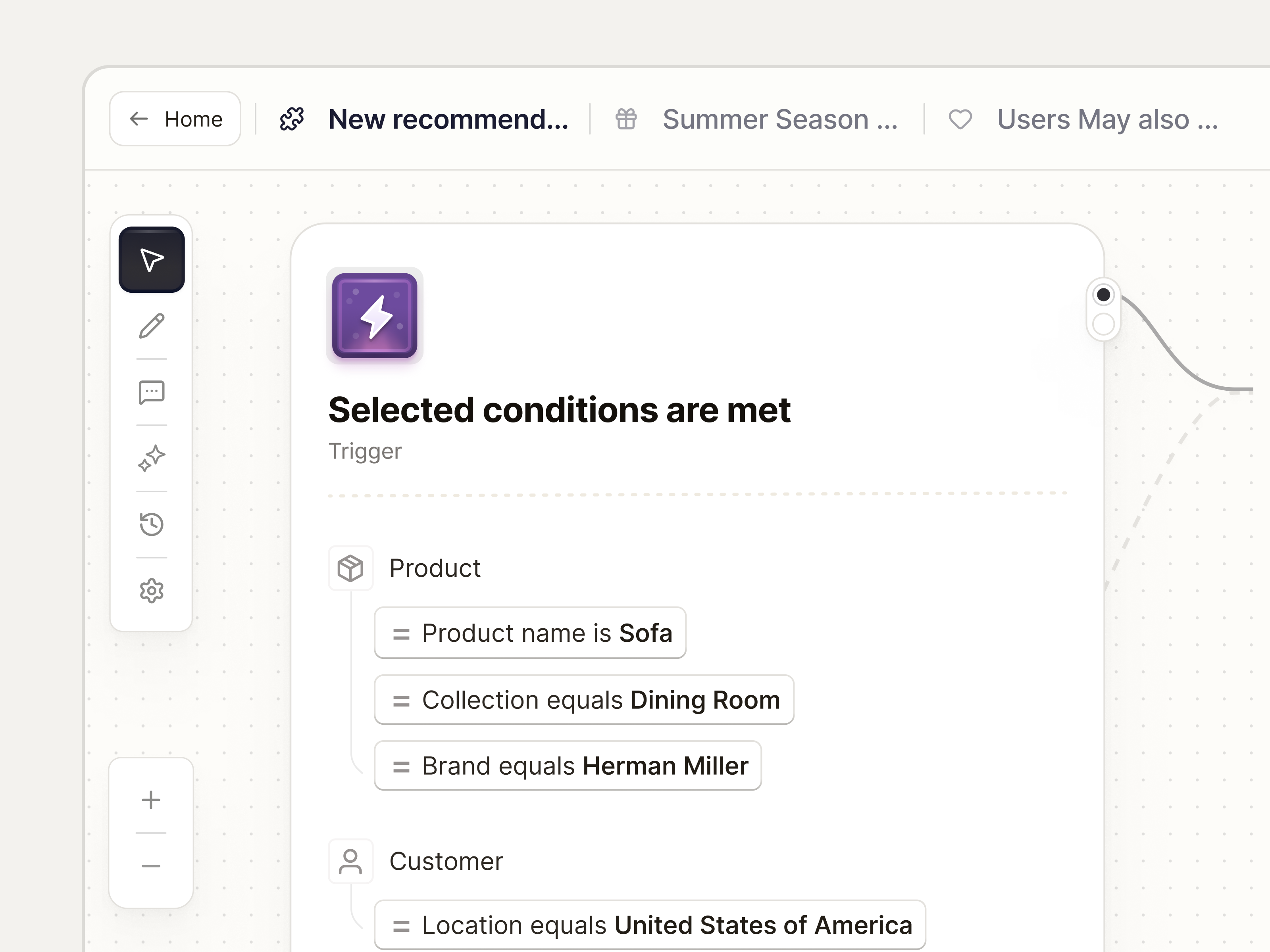Viewport: 1270px width, 952px height.
Task: Click the Customer group label
Action: (x=446, y=861)
